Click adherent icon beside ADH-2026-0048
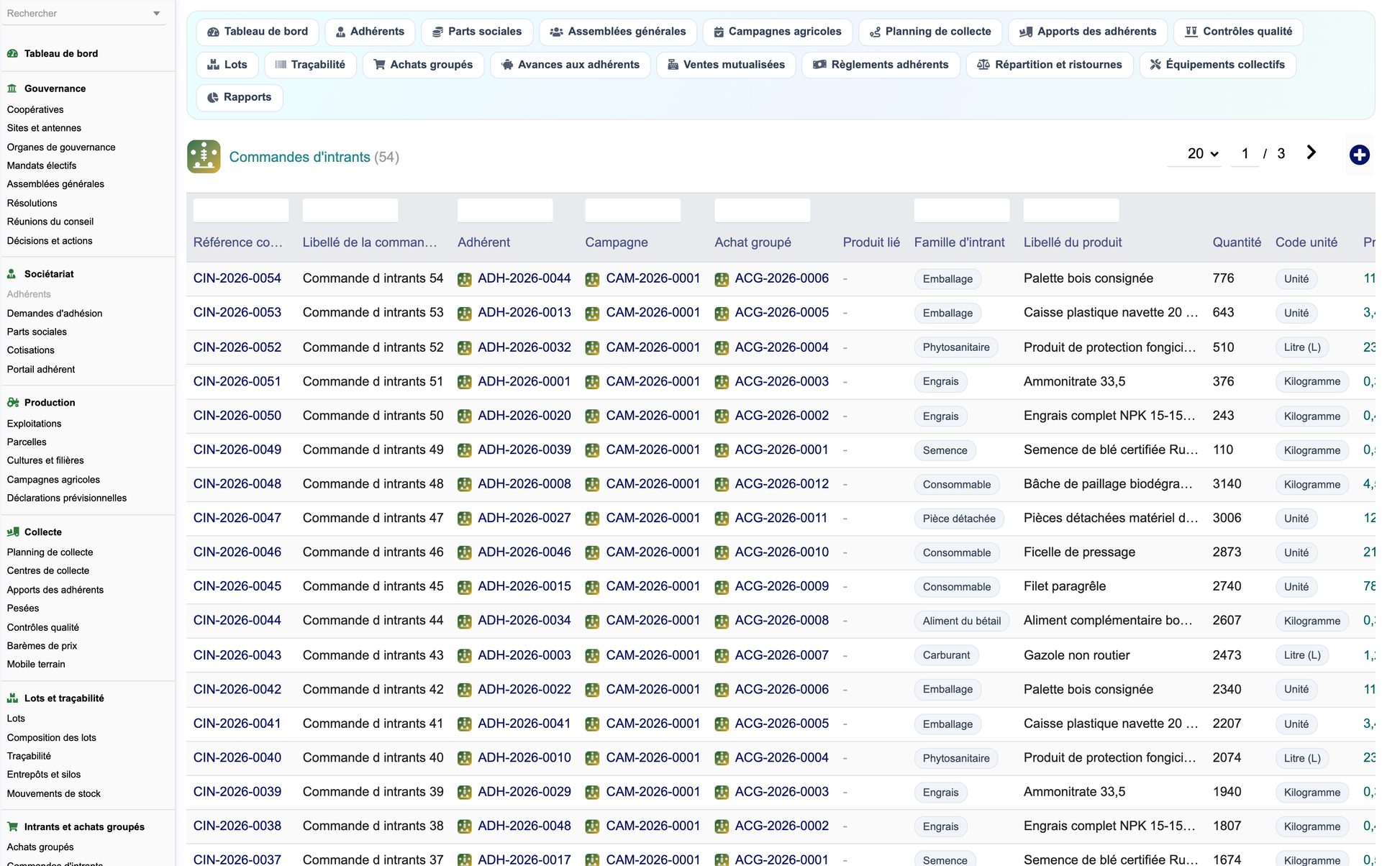 click(x=465, y=826)
